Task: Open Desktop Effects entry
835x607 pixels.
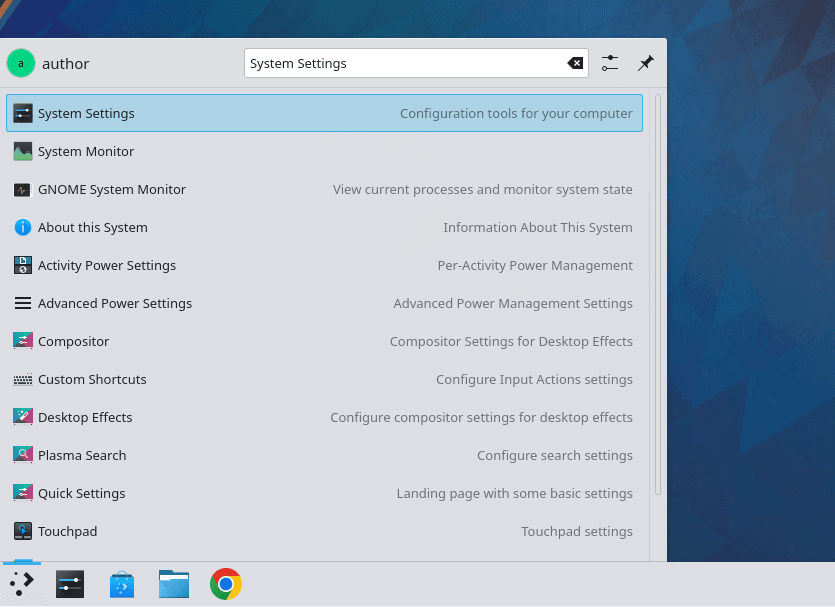Action: coord(324,417)
